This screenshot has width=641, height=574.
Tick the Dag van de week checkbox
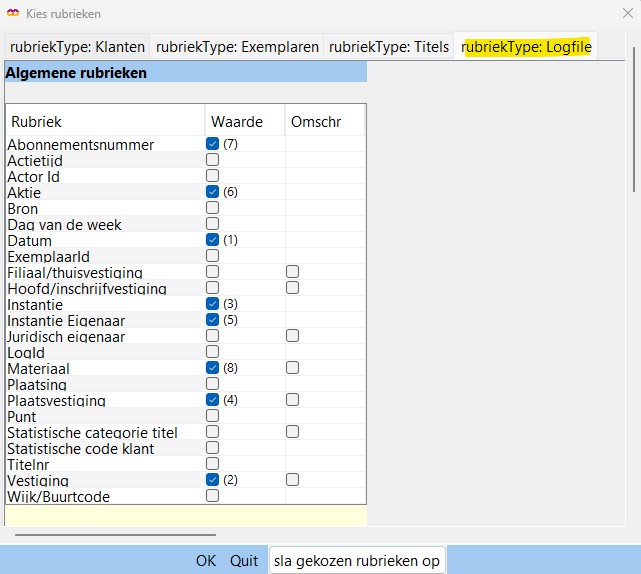pos(212,224)
